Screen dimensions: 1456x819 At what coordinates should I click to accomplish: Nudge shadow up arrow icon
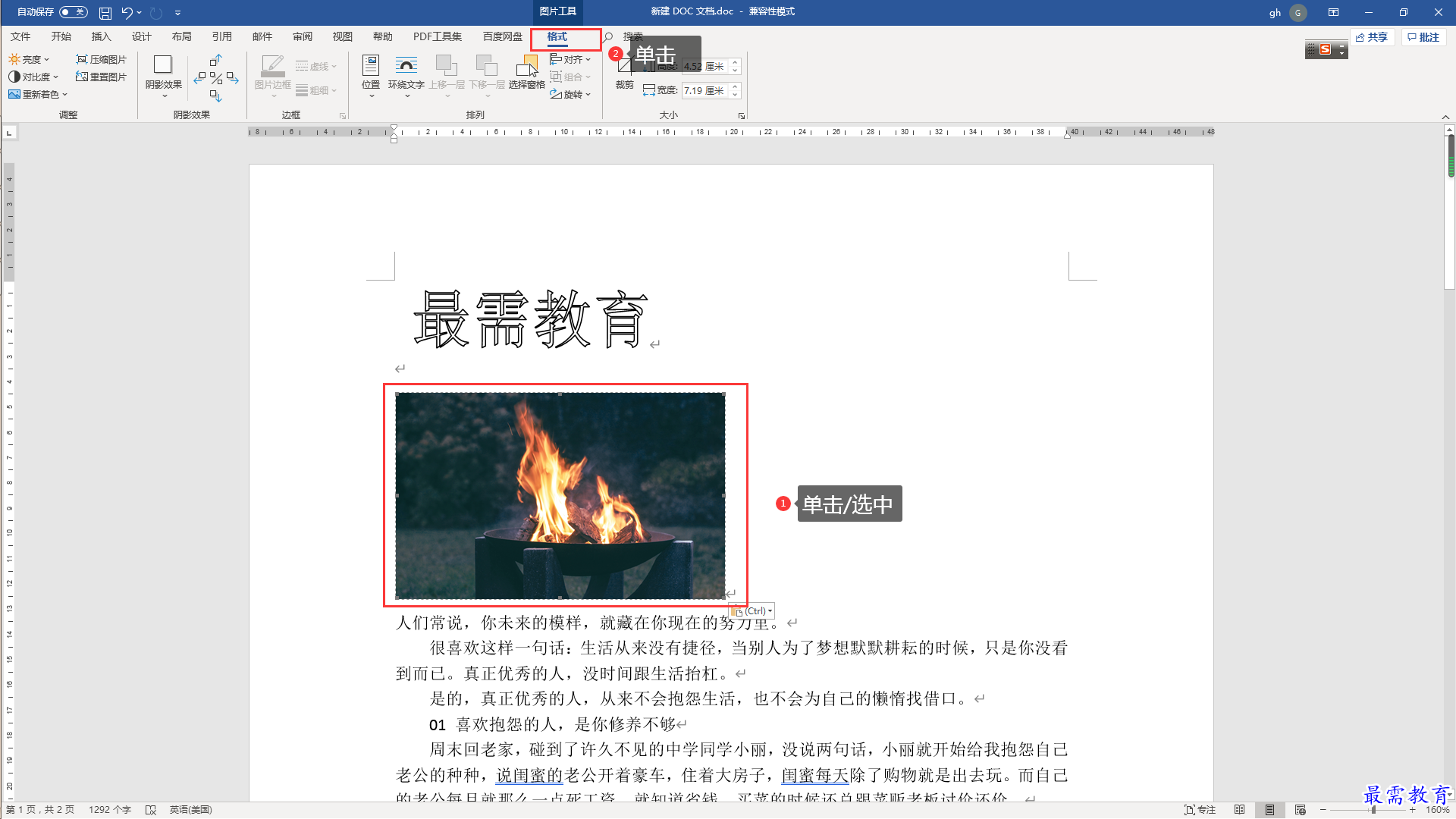(x=216, y=60)
